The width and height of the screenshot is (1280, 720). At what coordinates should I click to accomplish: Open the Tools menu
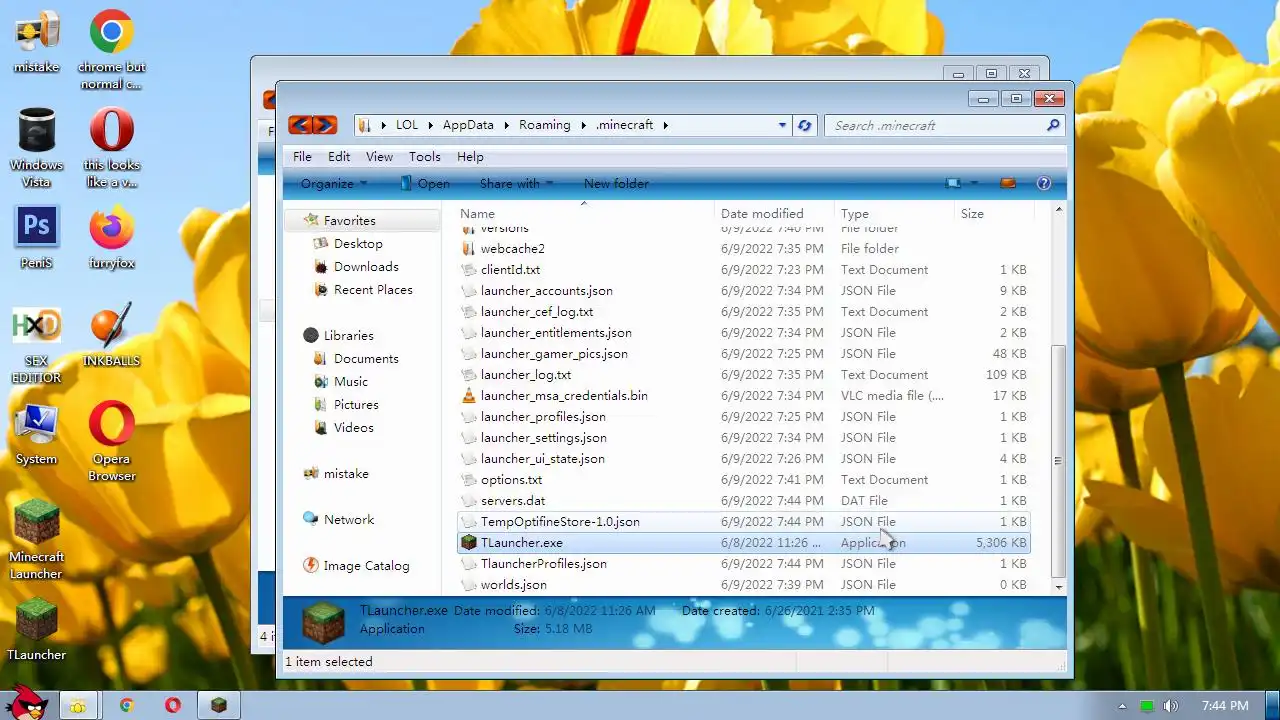(424, 157)
